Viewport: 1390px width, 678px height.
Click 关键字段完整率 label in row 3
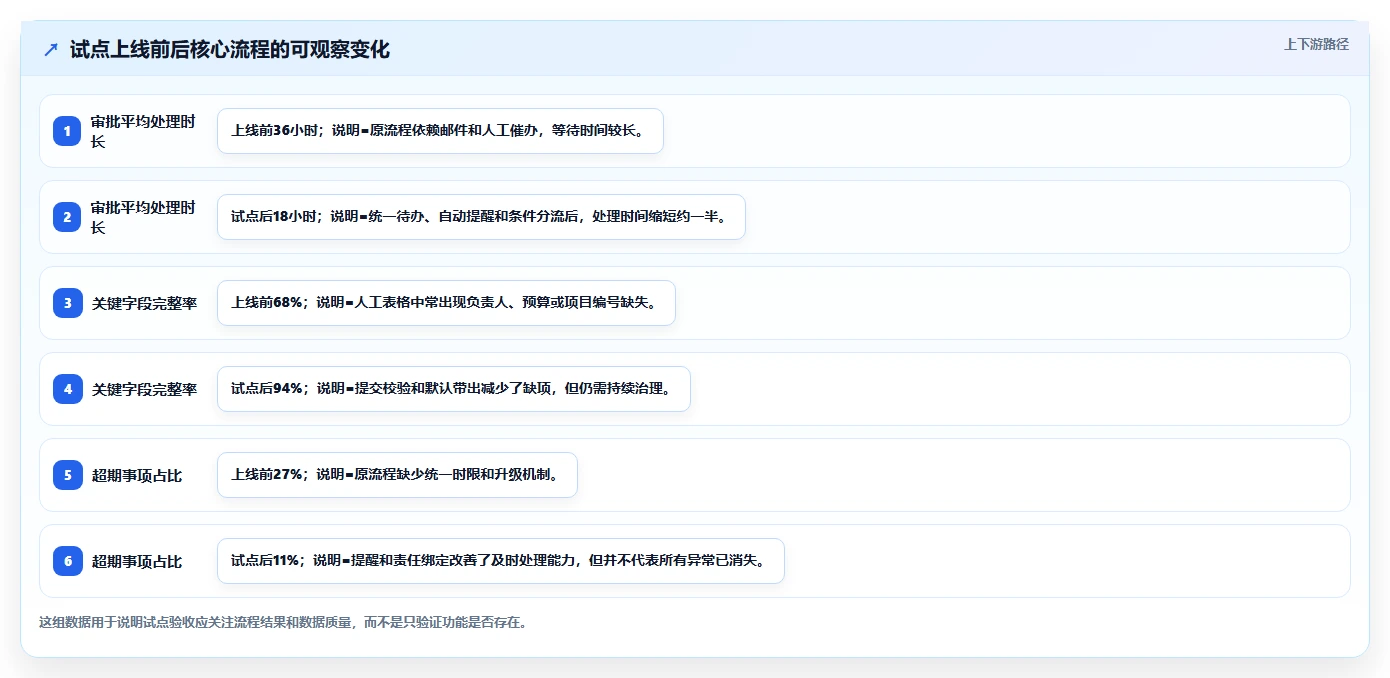point(144,303)
